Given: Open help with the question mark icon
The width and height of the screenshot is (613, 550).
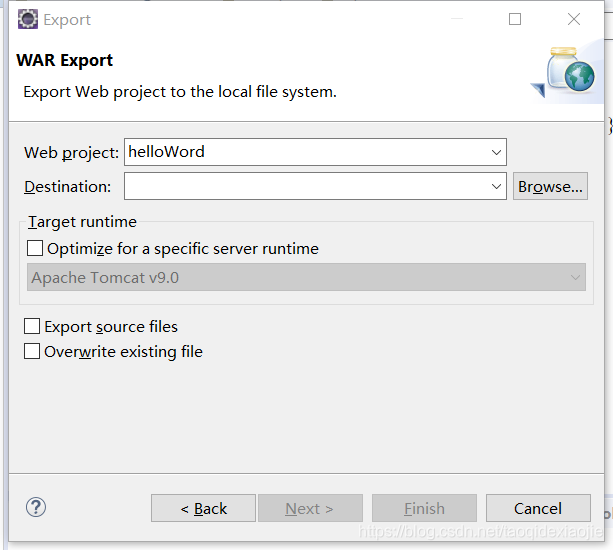Looking at the screenshot, I should pos(36,507).
